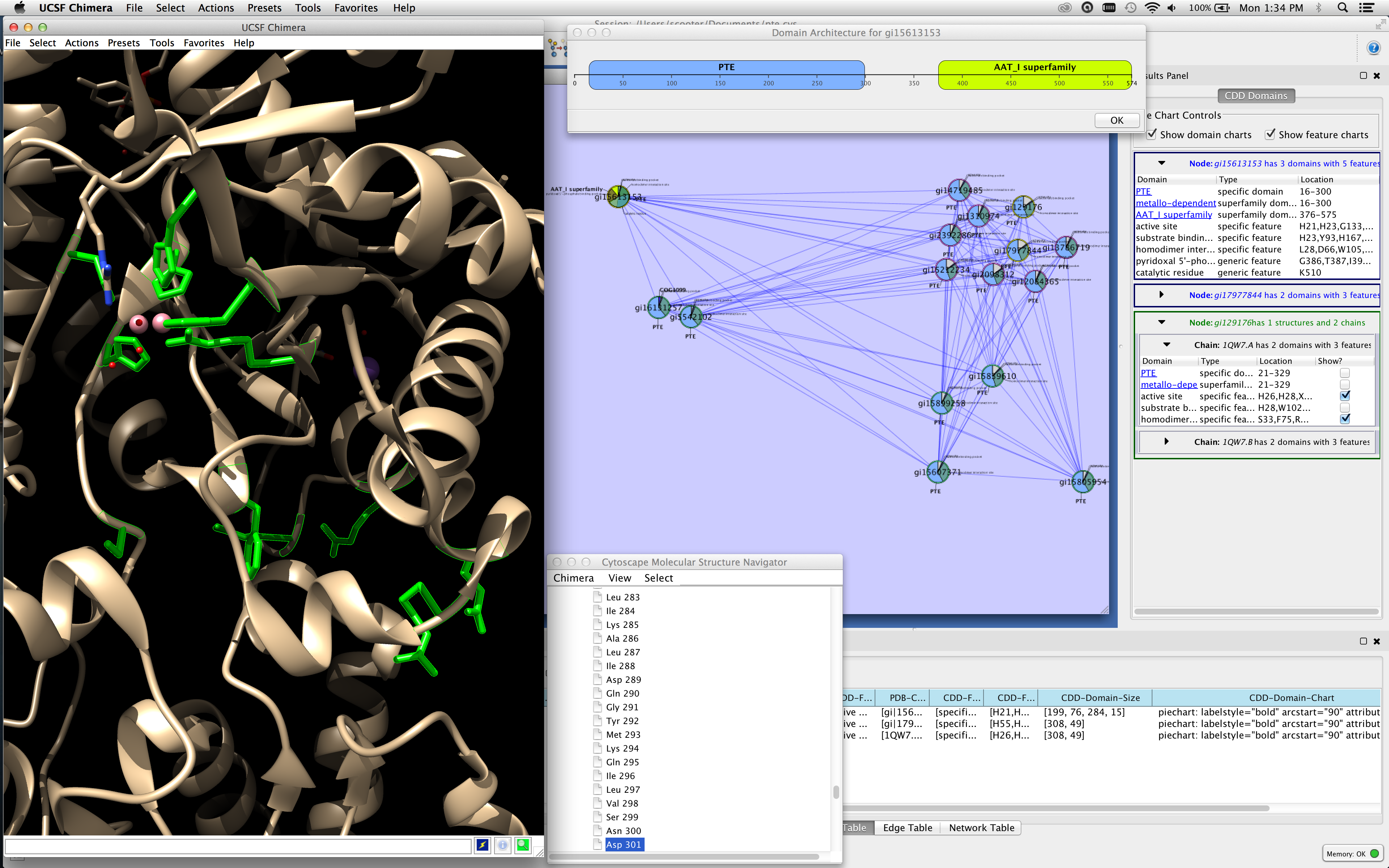This screenshot has height=868, width=1389.
Task: Open the blue help question mark icon
Action: tap(1373, 48)
